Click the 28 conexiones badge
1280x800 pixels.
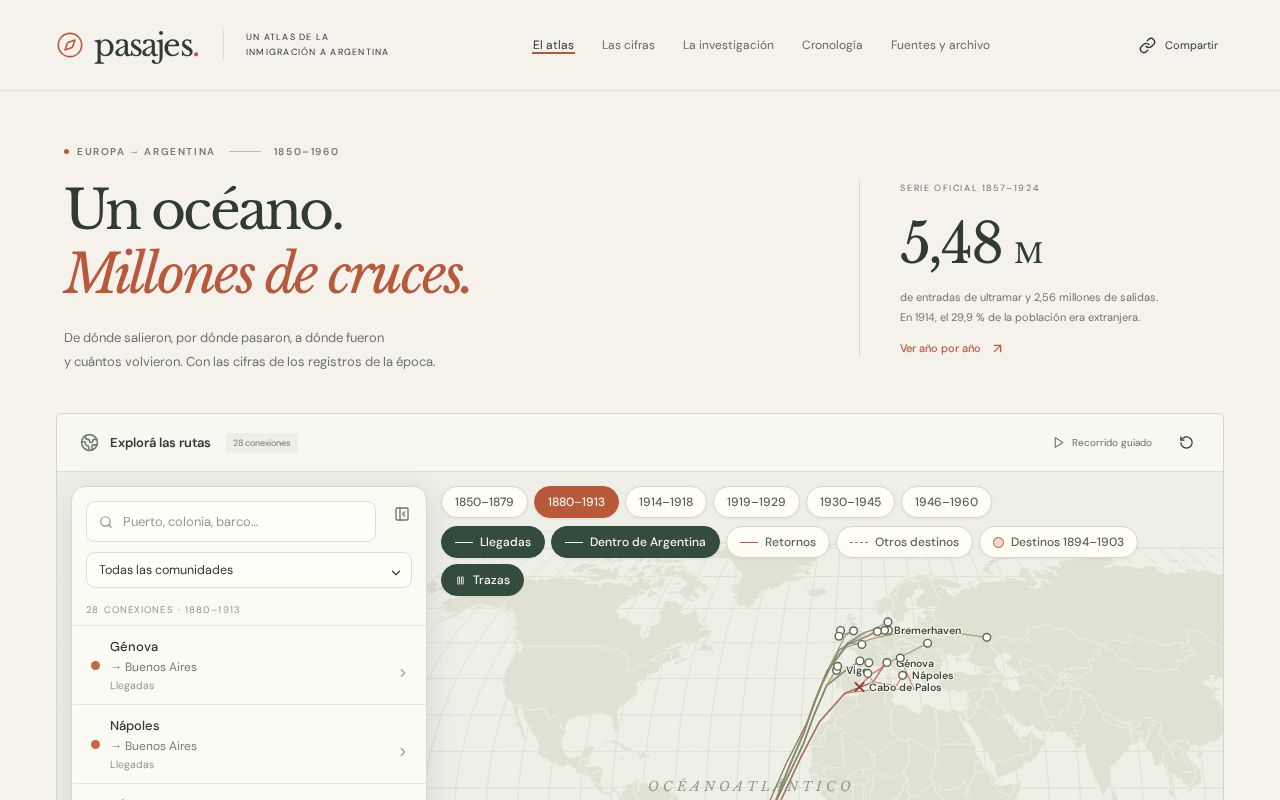[x=262, y=443]
